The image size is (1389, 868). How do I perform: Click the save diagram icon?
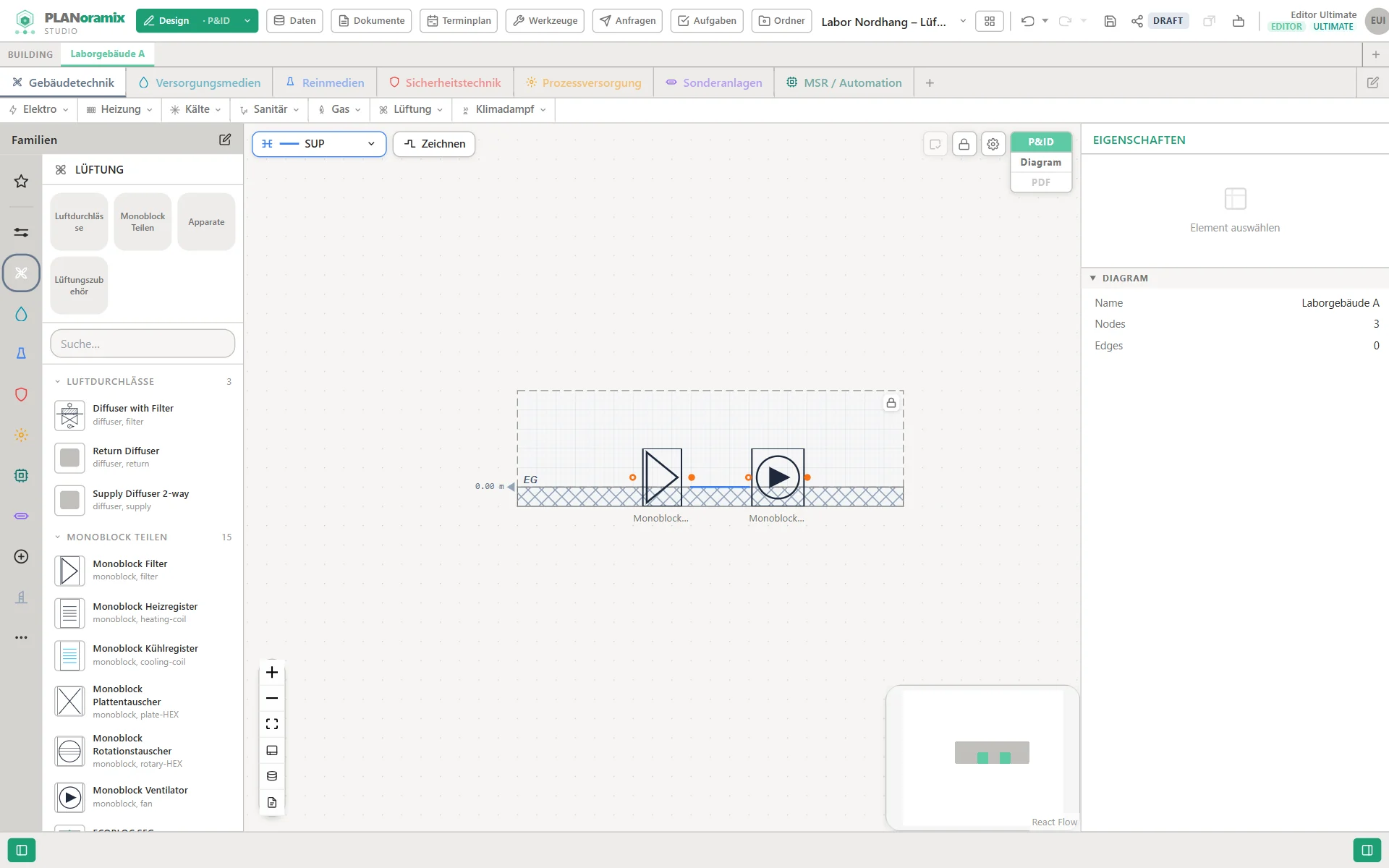(x=1110, y=21)
